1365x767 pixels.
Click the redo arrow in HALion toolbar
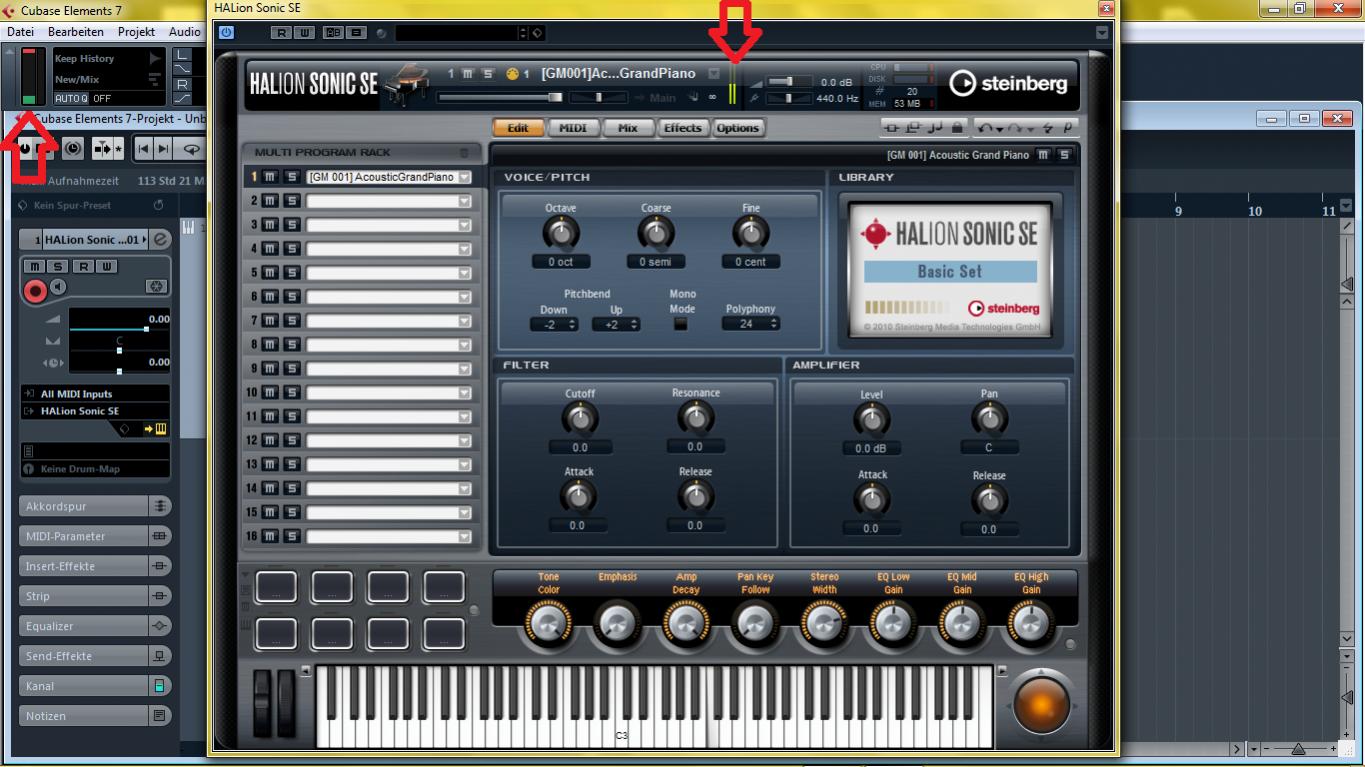[x=1016, y=128]
